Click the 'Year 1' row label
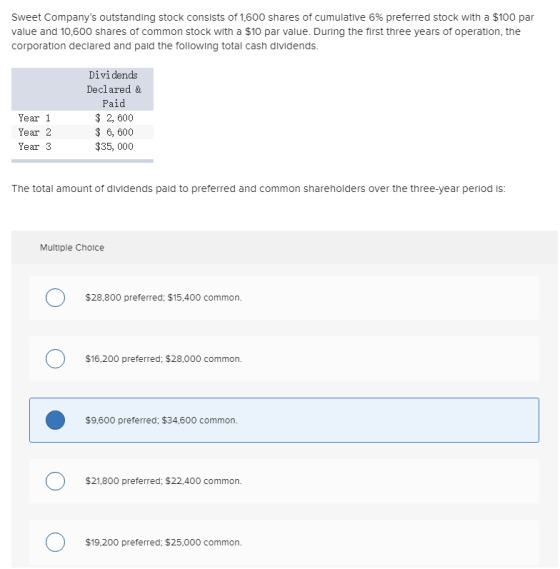The width and height of the screenshot is (560, 569). click(34, 118)
